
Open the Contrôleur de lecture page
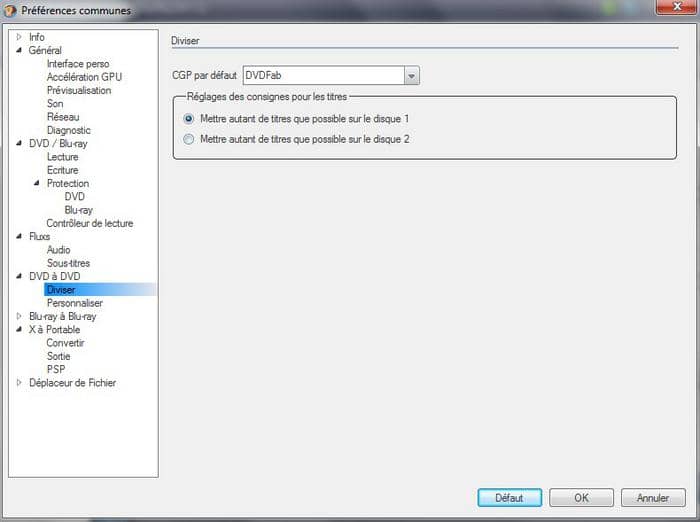pos(90,223)
